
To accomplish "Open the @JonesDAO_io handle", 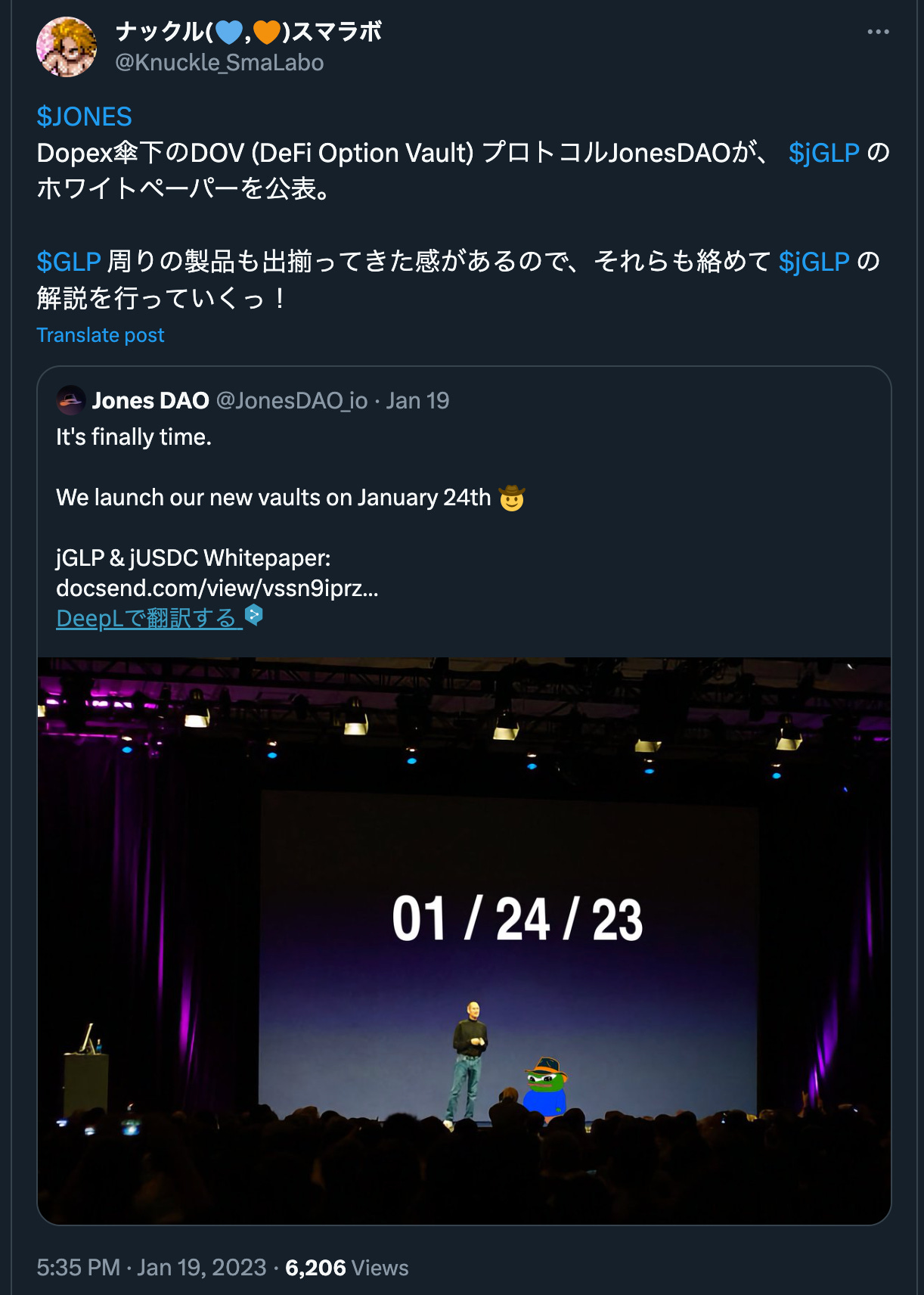I will click(292, 400).
